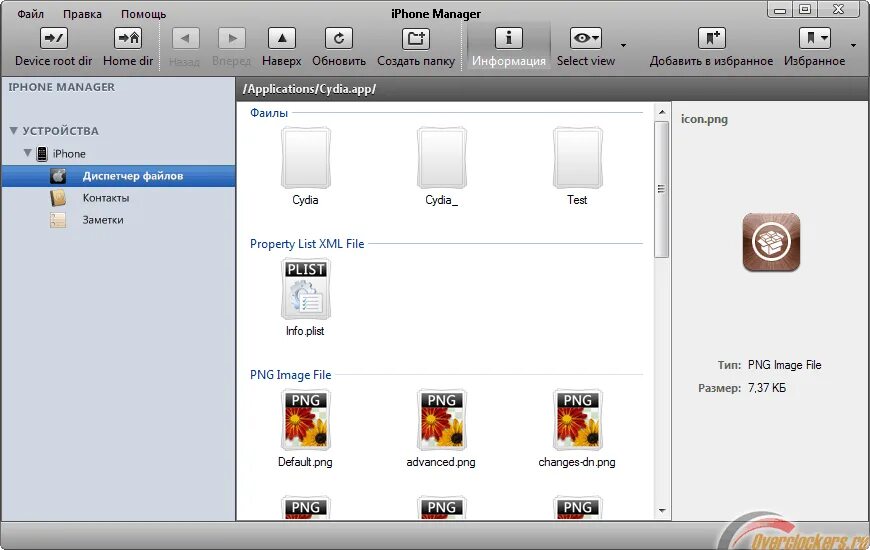Image resolution: width=870 pixels, height=550 pixels.
Task: Click the PNG Image File group header
Action: 291,375
